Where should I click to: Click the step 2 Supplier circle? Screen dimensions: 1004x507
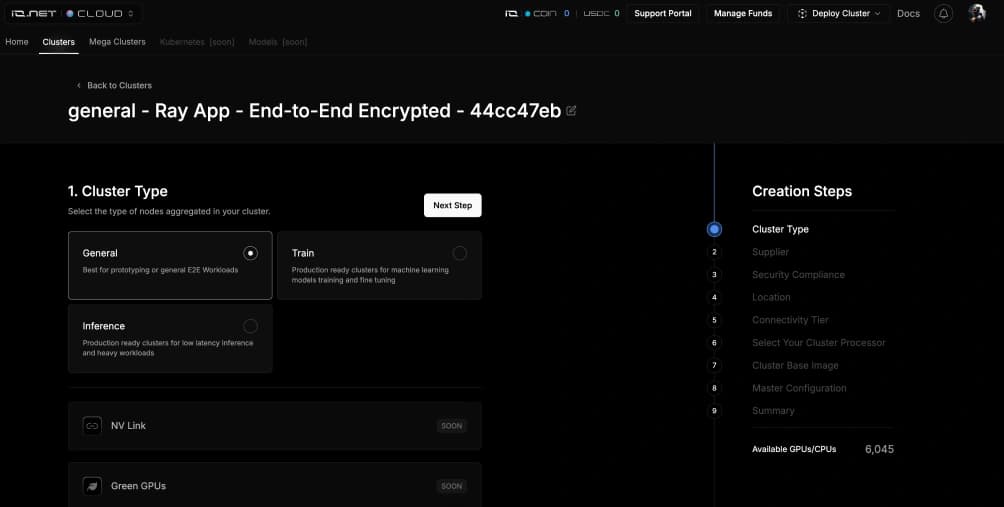(x=714, y=252)
